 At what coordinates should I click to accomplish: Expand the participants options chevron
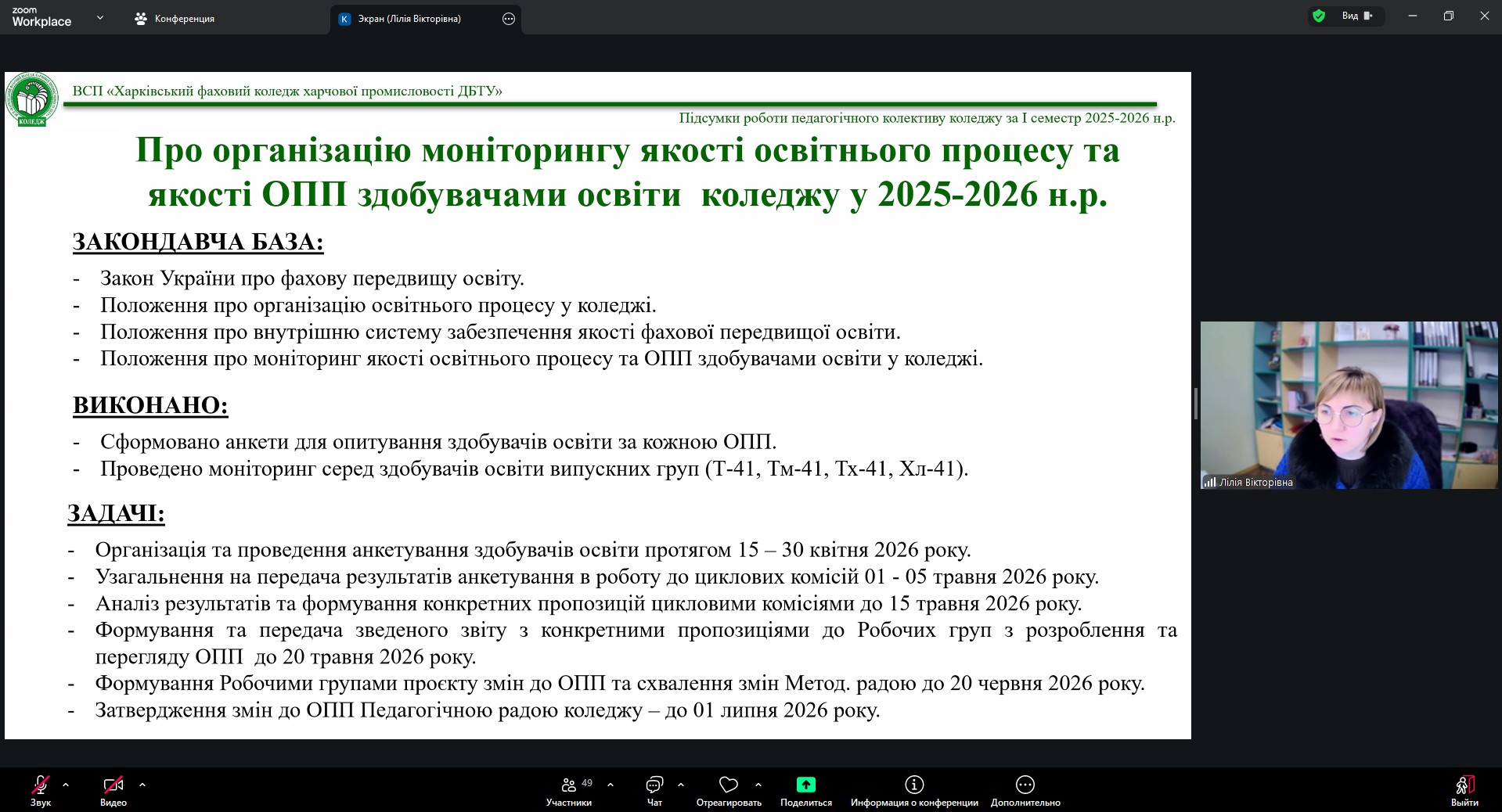coord(611,785)
